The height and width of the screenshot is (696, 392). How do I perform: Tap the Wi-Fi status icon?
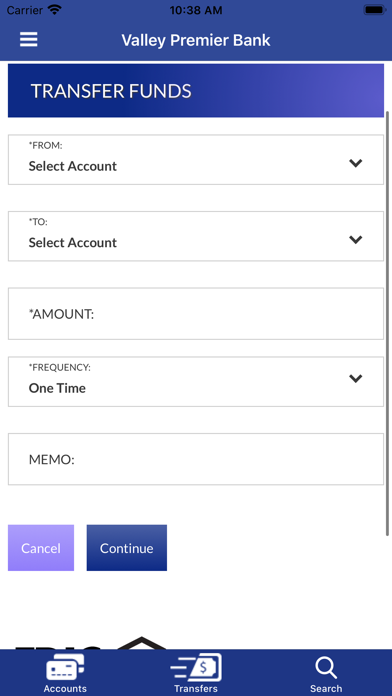click(55, 10)
